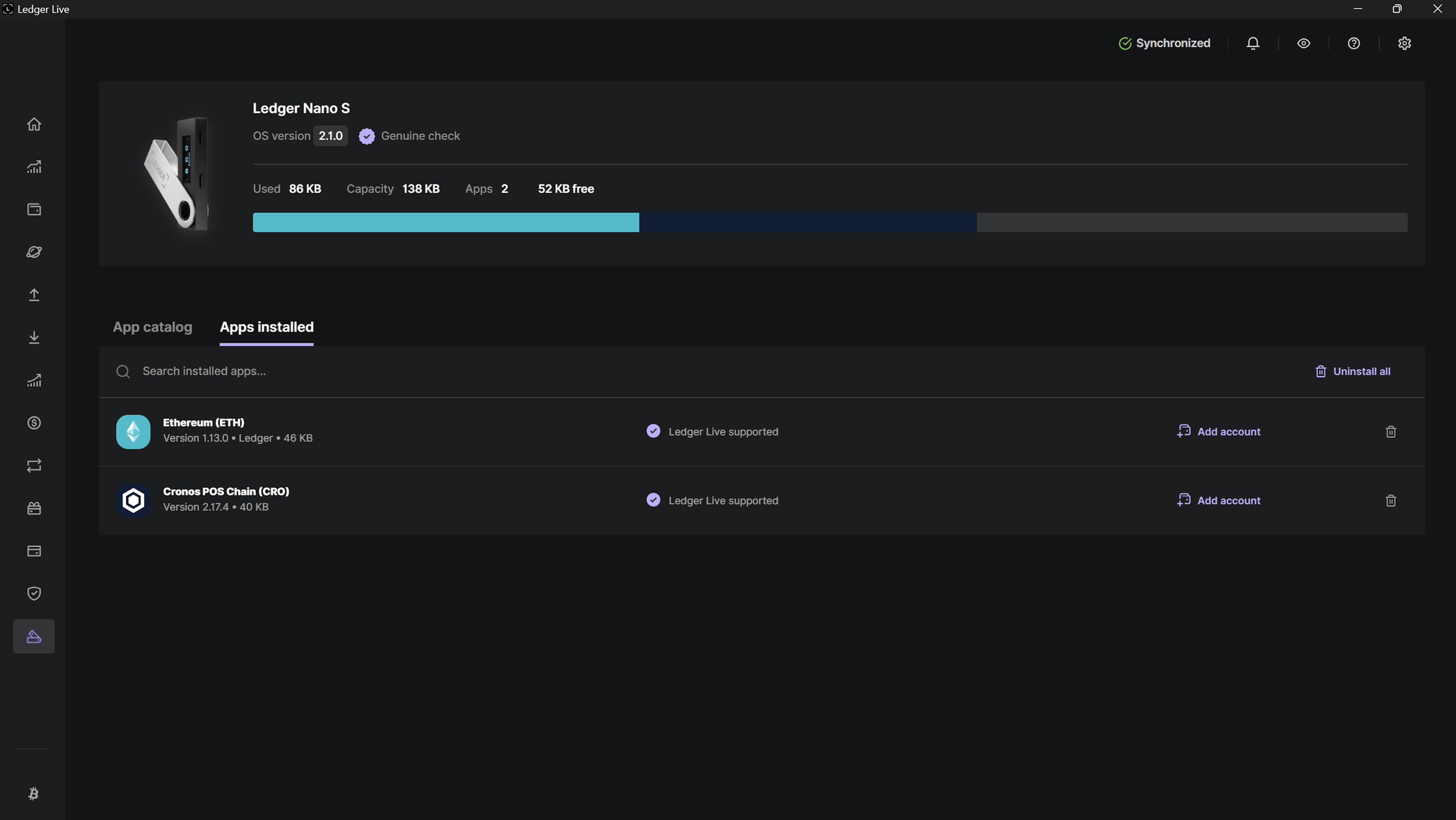Select the My Ledger device icon in sidebar

tap(34, 637)
